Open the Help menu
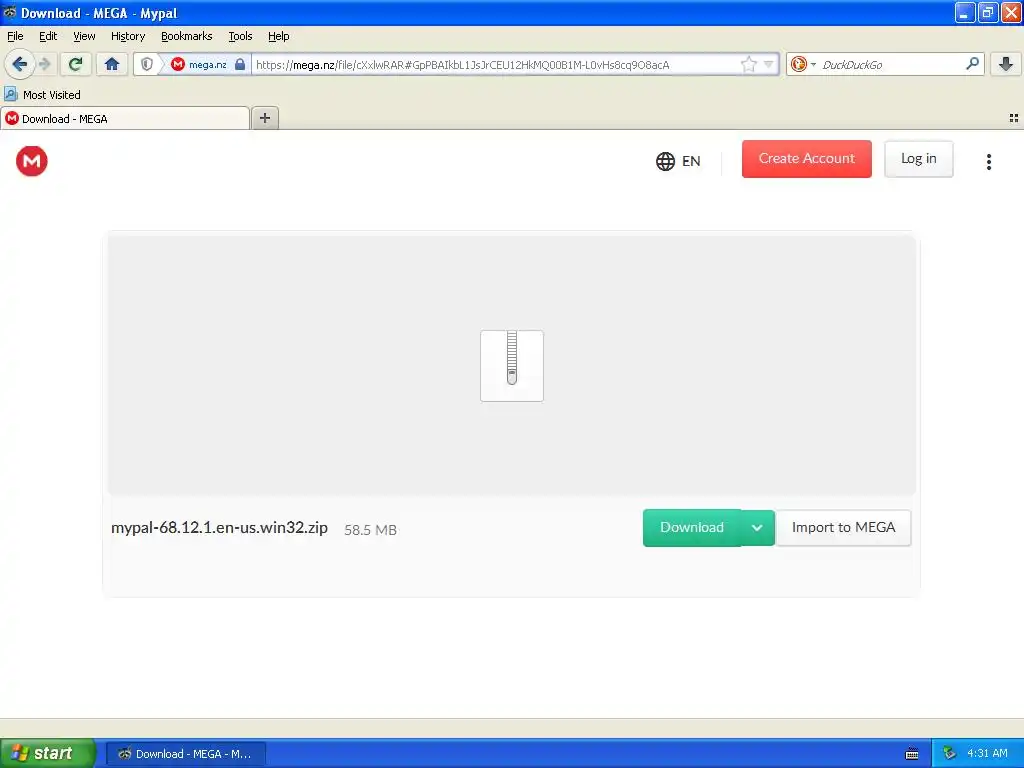 tap(278, 36)
